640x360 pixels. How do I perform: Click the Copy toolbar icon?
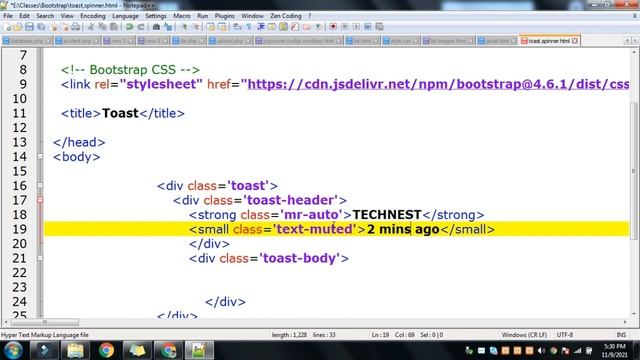tap(102, 27)
